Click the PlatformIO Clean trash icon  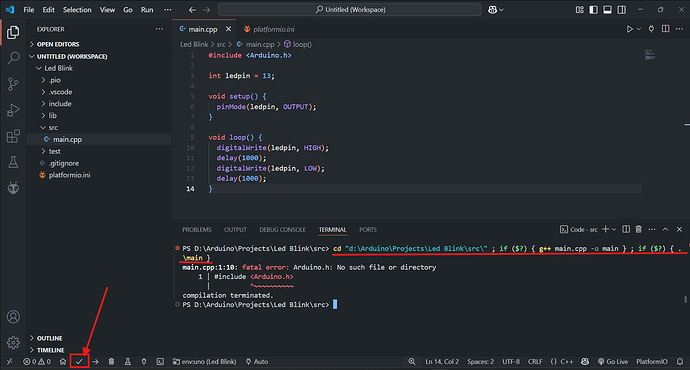click(x=111, y=362)
